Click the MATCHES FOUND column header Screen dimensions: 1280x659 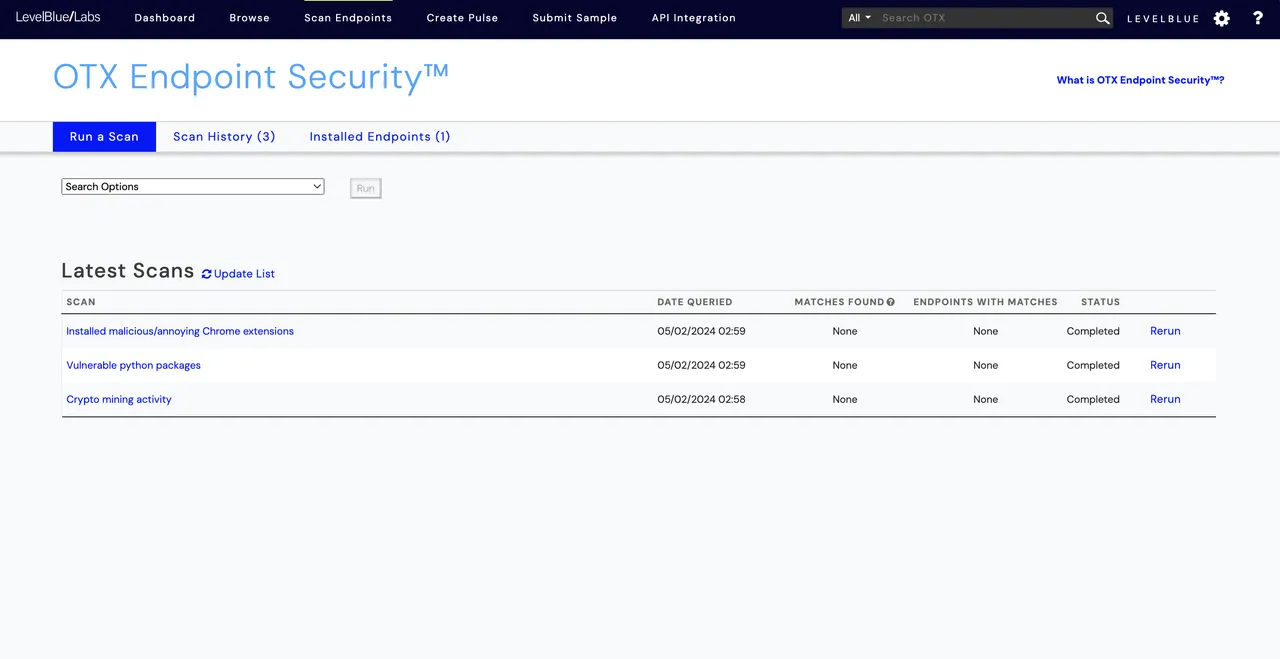click(x=839, y=302)
